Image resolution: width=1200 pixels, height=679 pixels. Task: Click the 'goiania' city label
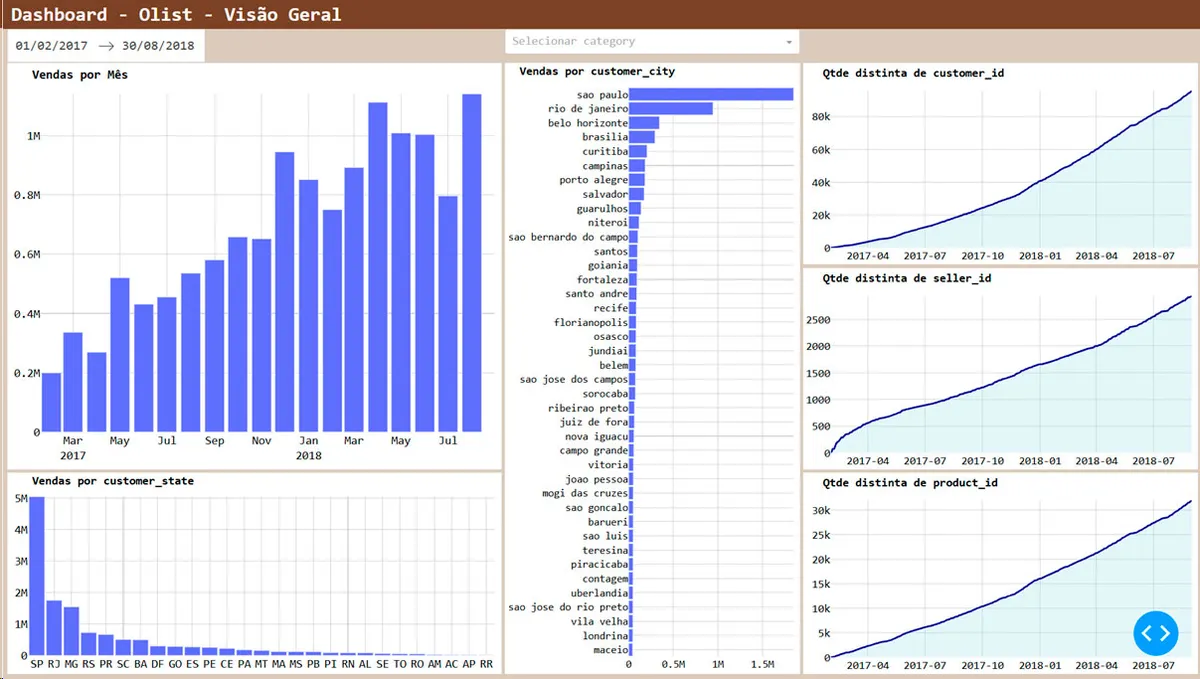point(608,265)
